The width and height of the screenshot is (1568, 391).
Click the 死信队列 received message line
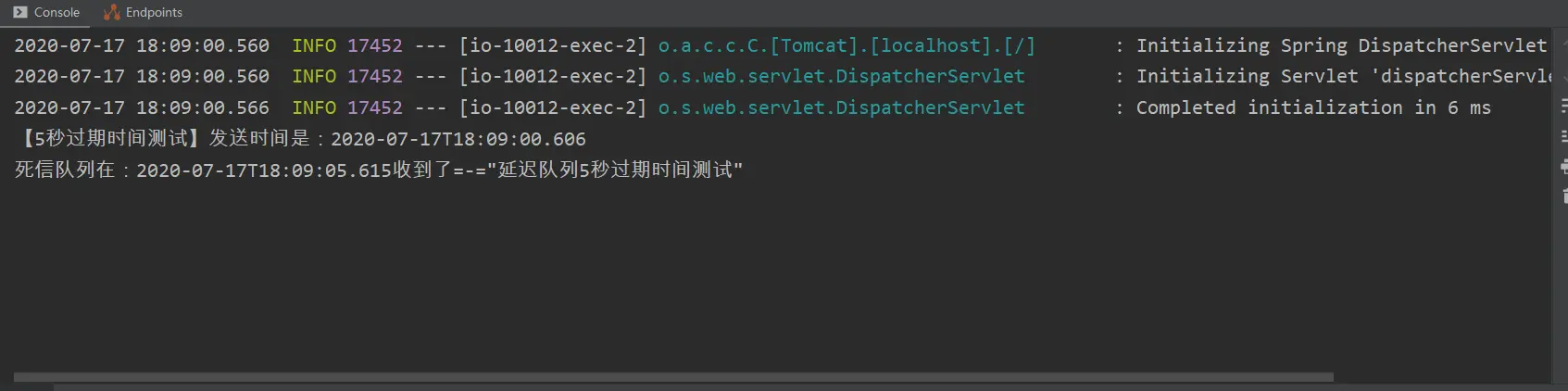point(379,170)
